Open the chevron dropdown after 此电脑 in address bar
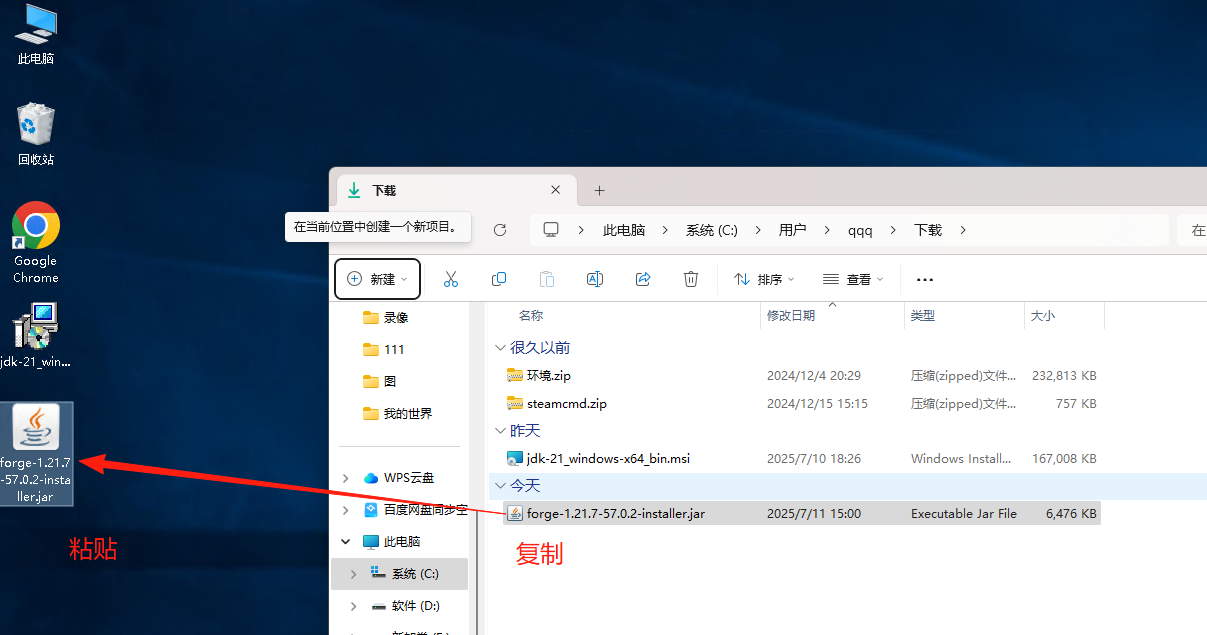The image size is (1207, 635). click(665, 230)
